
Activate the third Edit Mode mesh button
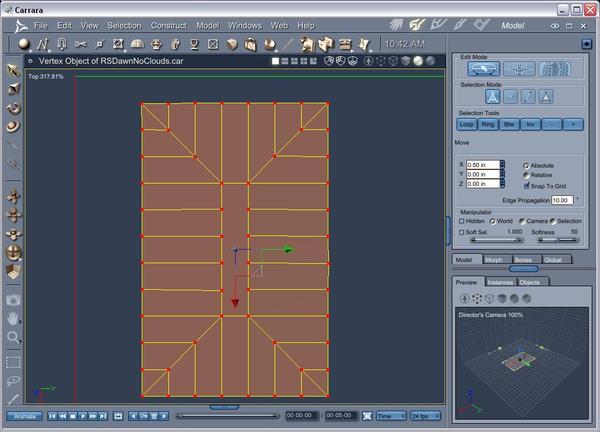(x=554, y=69)
